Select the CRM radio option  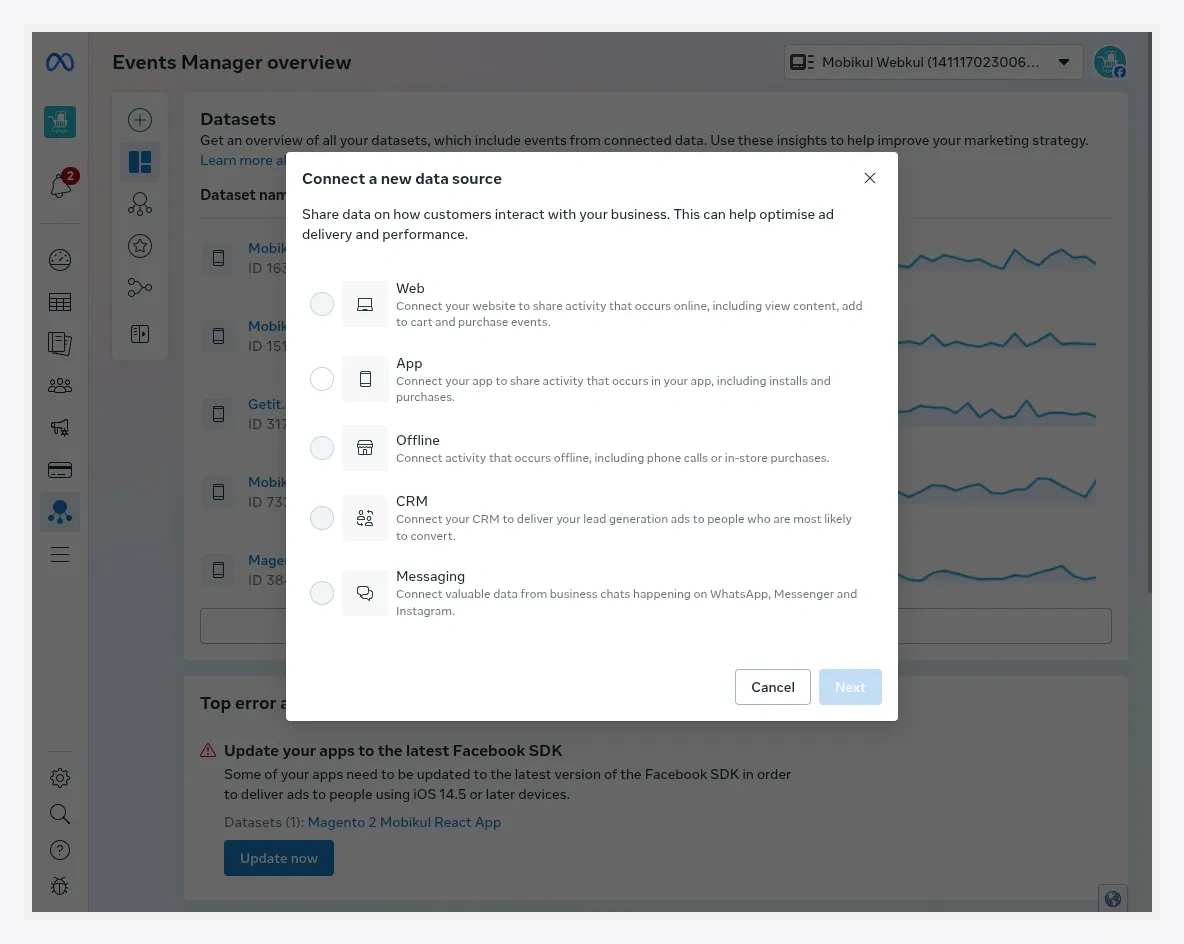pyautogui.click(x=322, y=517)
